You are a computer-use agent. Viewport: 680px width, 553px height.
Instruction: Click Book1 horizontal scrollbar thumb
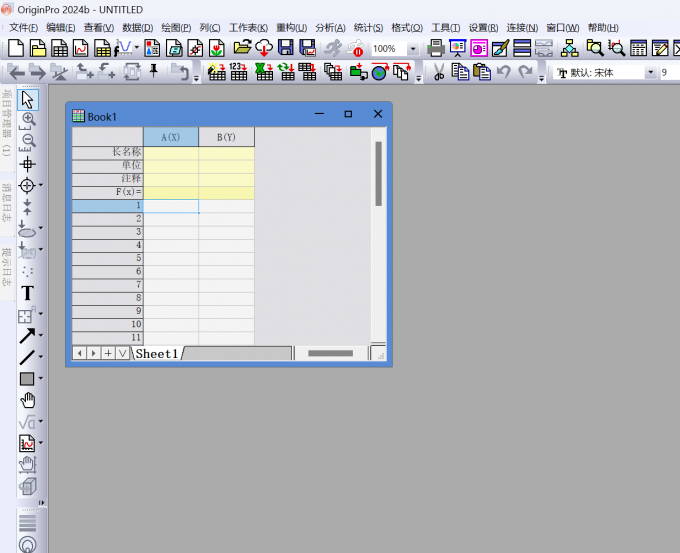point(330,353)
